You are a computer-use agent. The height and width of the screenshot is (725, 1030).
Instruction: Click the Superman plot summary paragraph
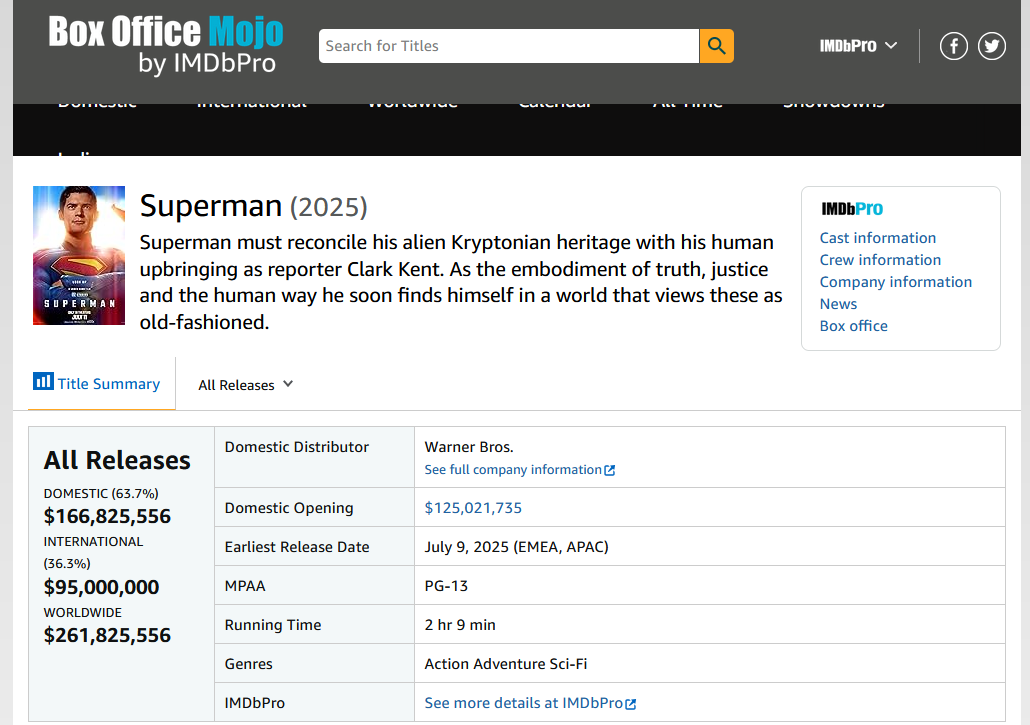click(461, 282)
